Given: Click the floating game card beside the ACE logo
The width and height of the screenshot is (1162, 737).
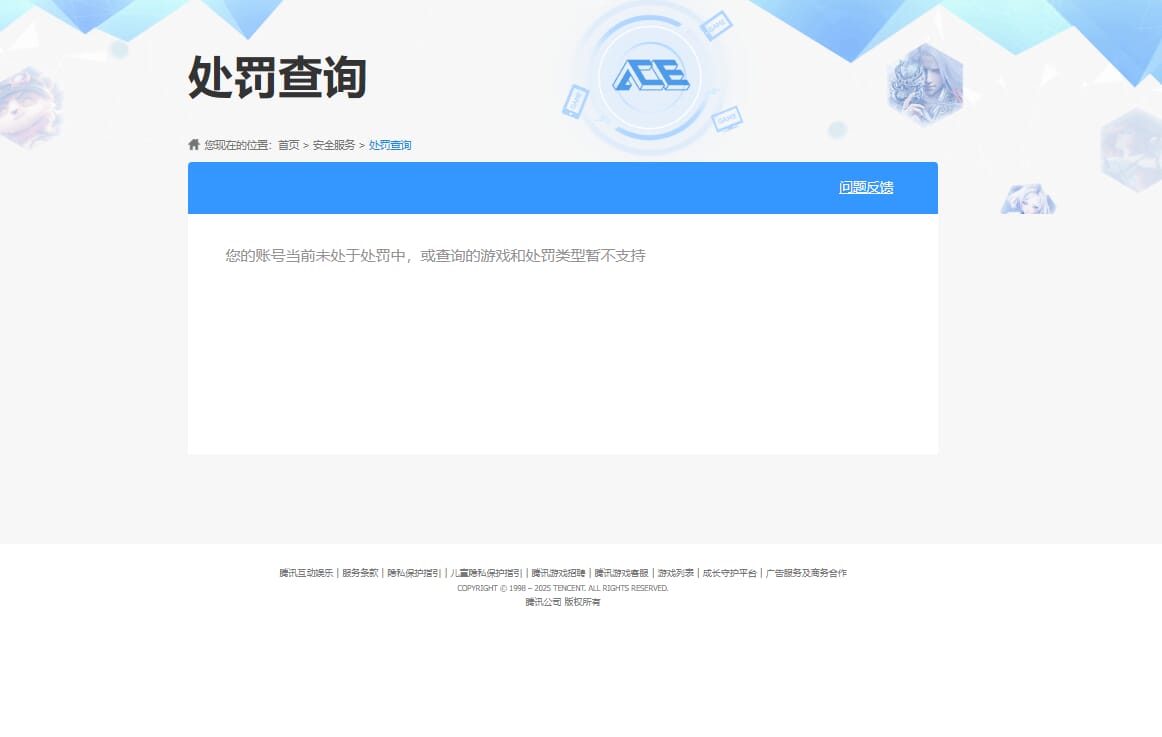Looking at the screenshot, I should pos(717,25).
